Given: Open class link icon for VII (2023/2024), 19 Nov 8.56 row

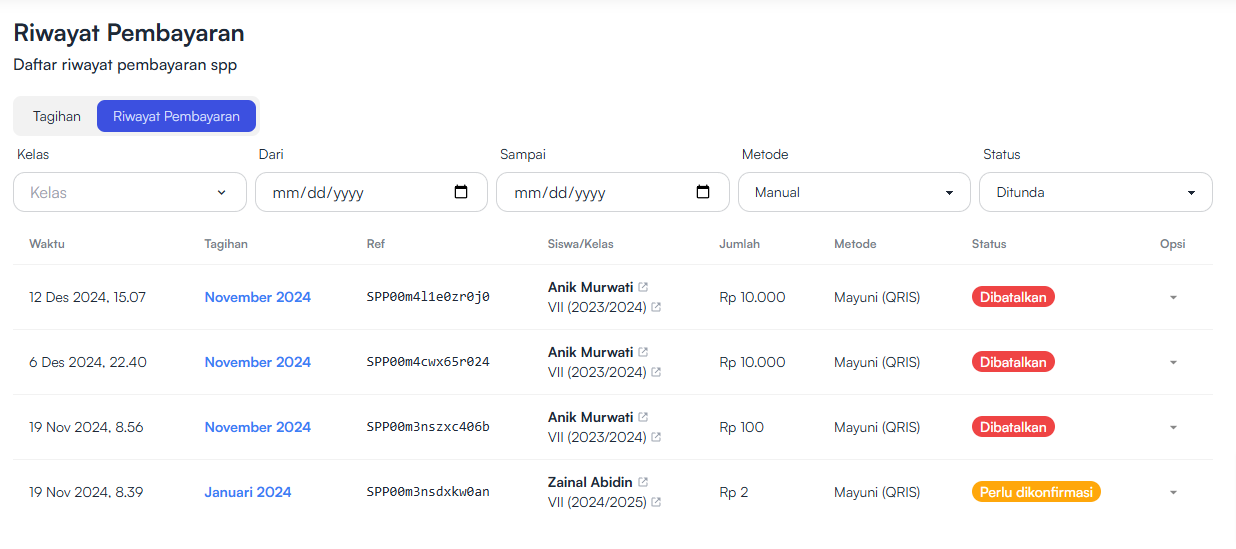Looking at the screenshot, I should 656,437.
